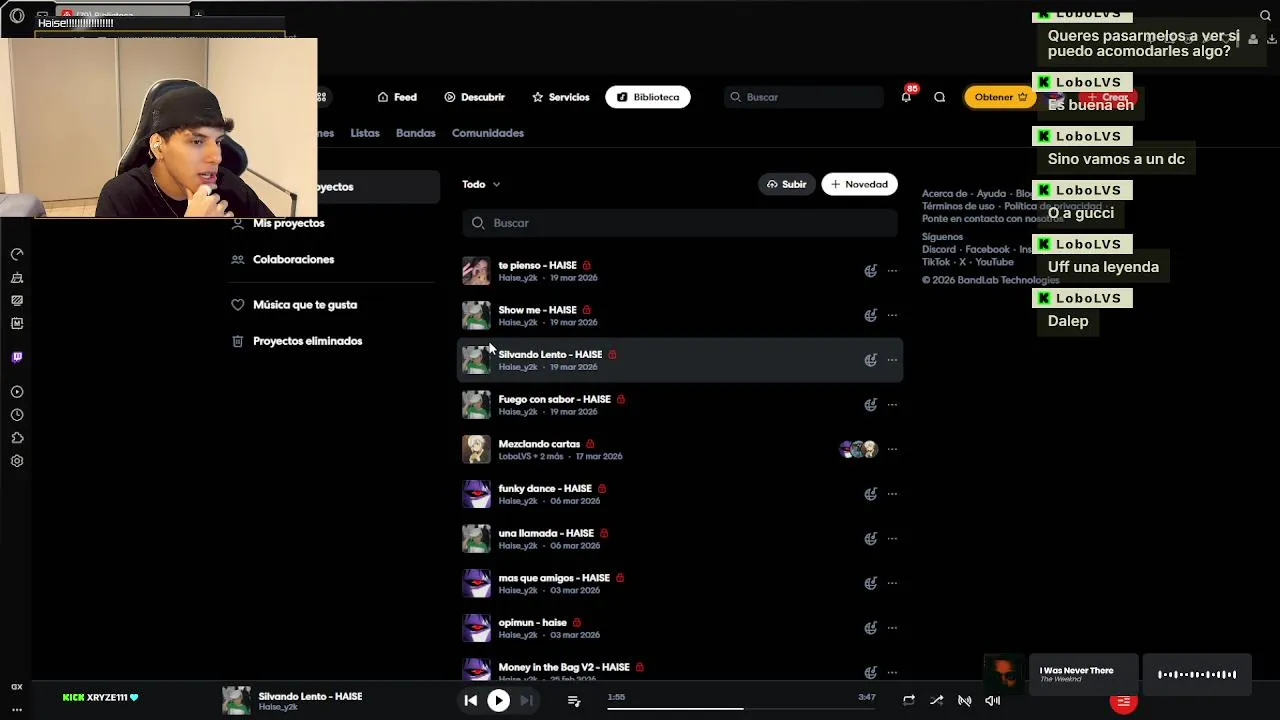
Task: Open the Twitch icon in browser sidebar
Action: click(17, 357)
